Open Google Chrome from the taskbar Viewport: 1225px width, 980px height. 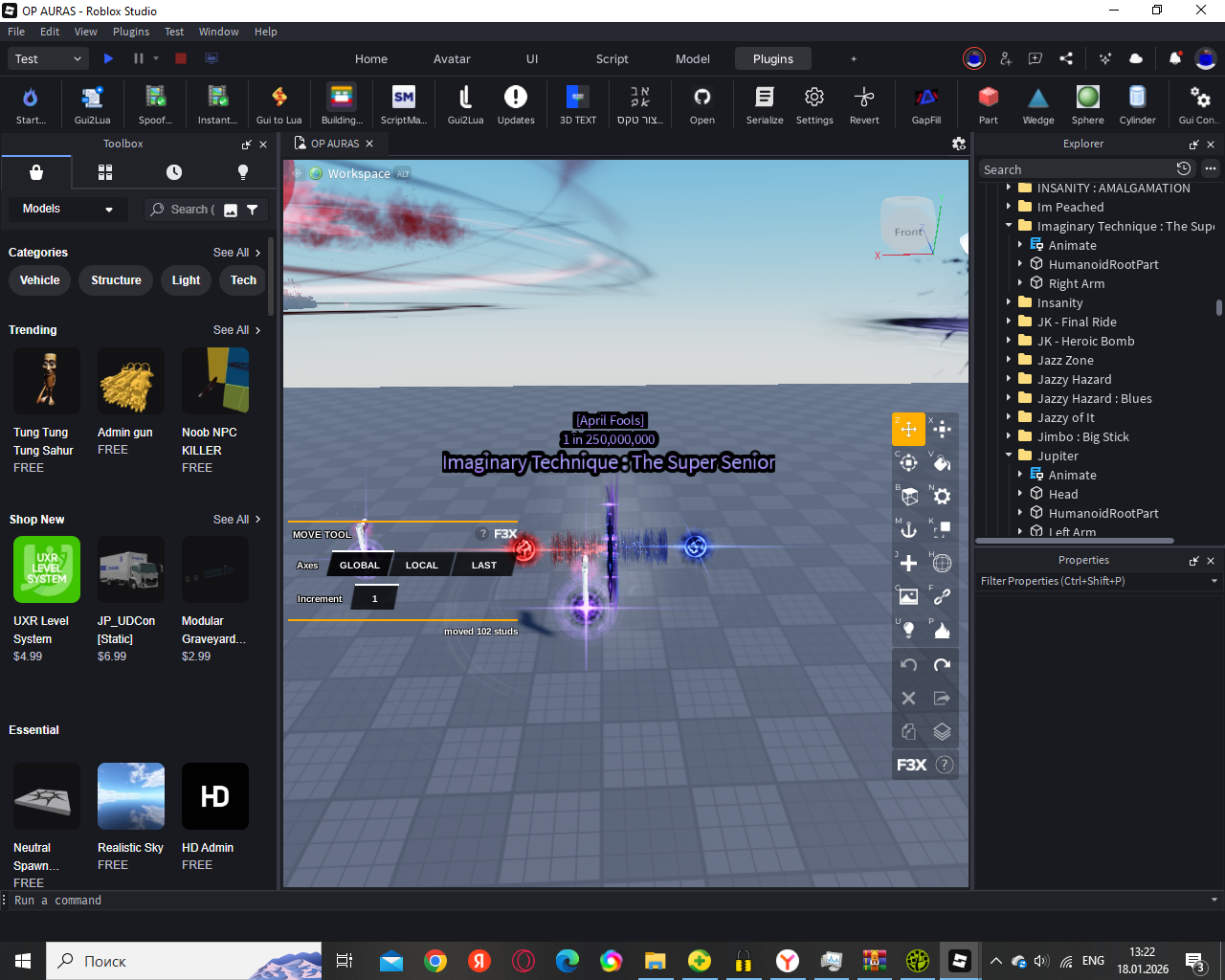tap(435, 961)
